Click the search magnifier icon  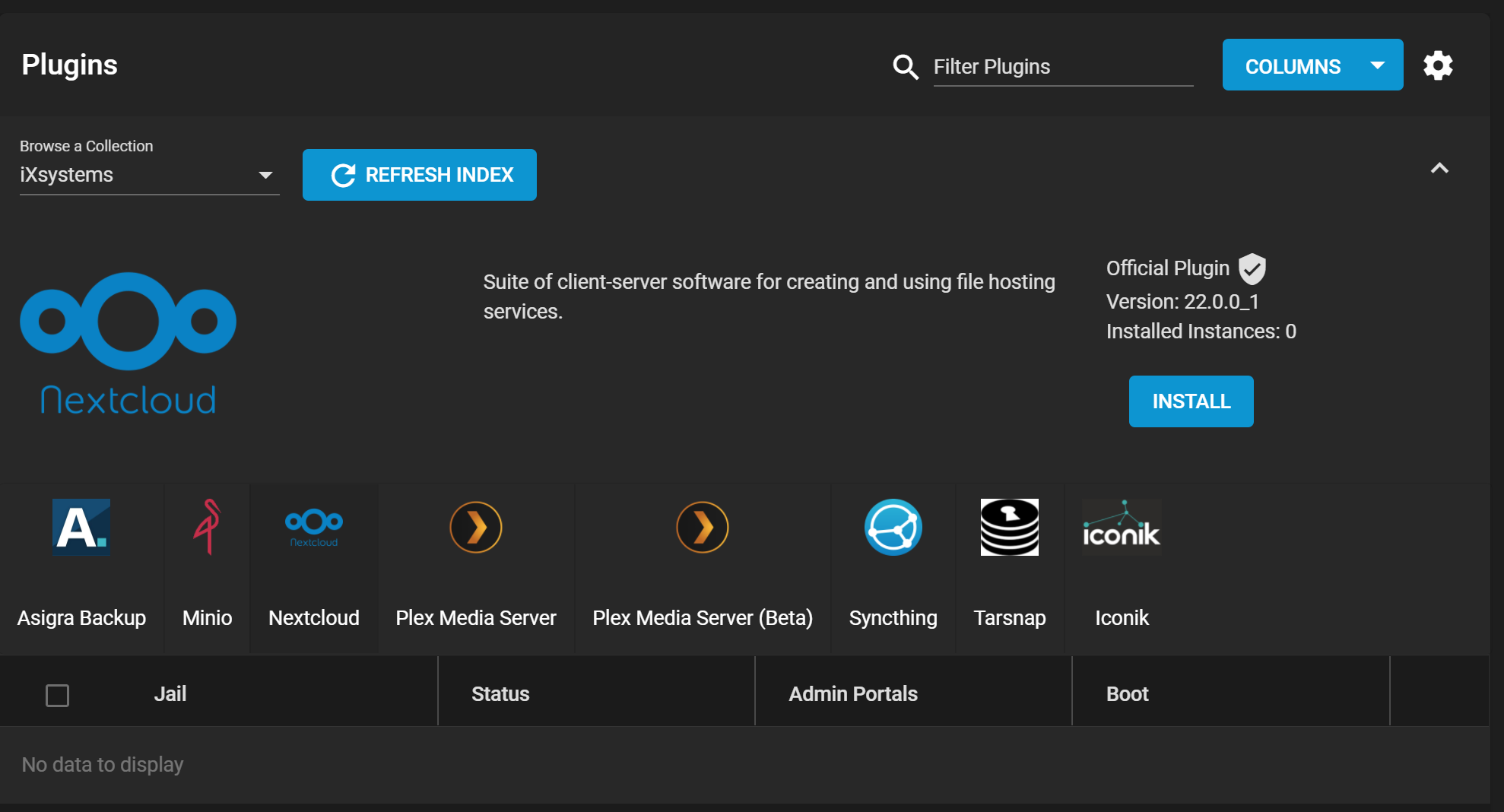pos(905,67)
